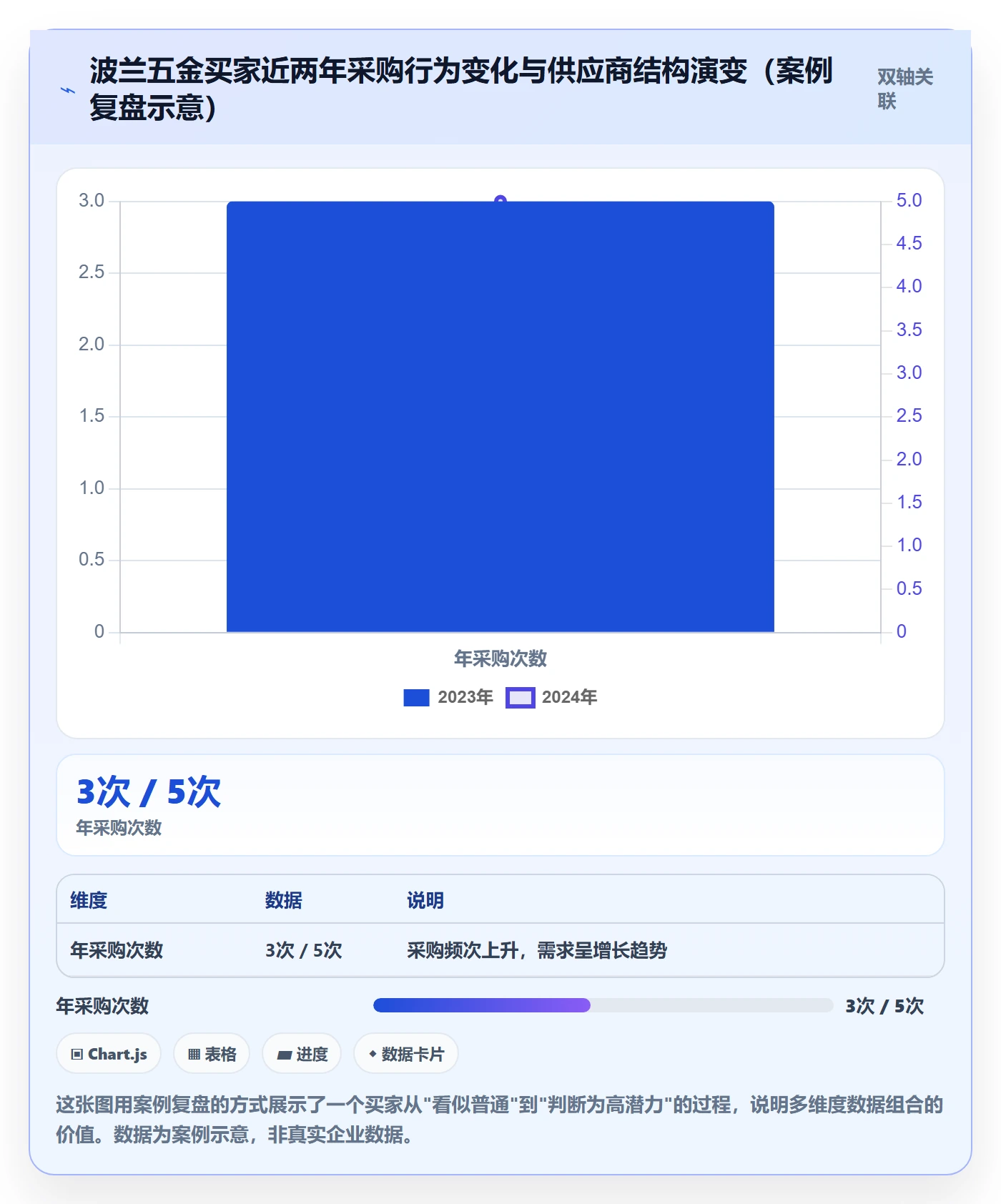Click the lightning bolt icon beside the title
The width and height of the screenshot is (1001, 1204).
[68, 90]
